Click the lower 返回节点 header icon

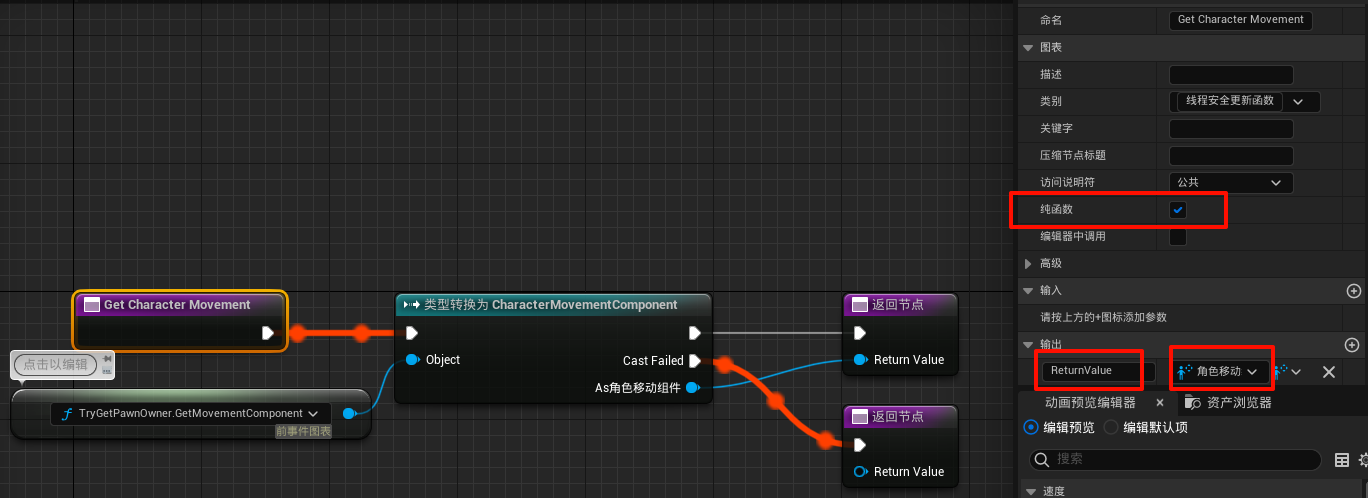click(x=860, y=416)
